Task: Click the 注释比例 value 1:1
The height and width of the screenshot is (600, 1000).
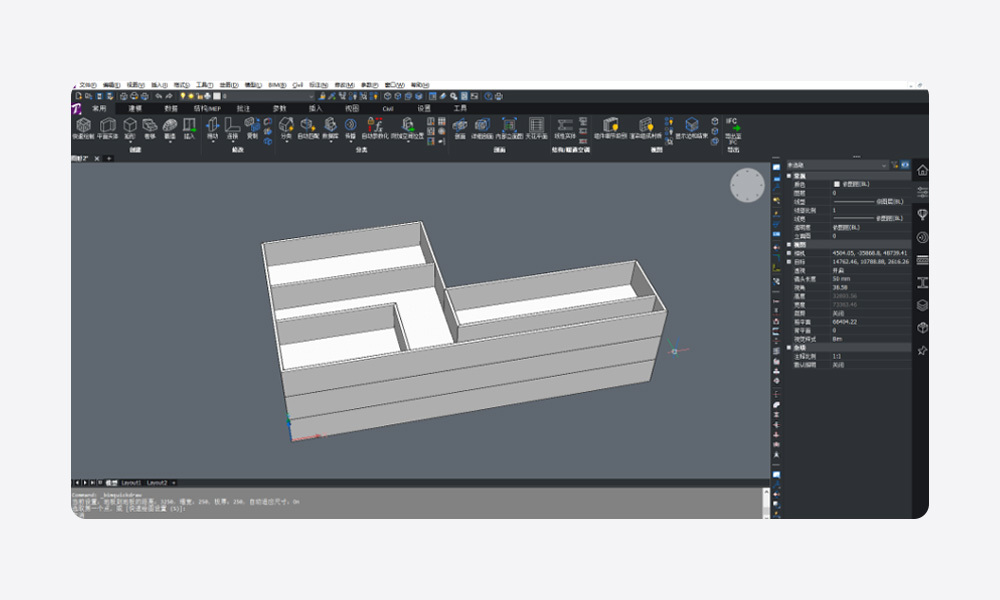Action: 836,356
